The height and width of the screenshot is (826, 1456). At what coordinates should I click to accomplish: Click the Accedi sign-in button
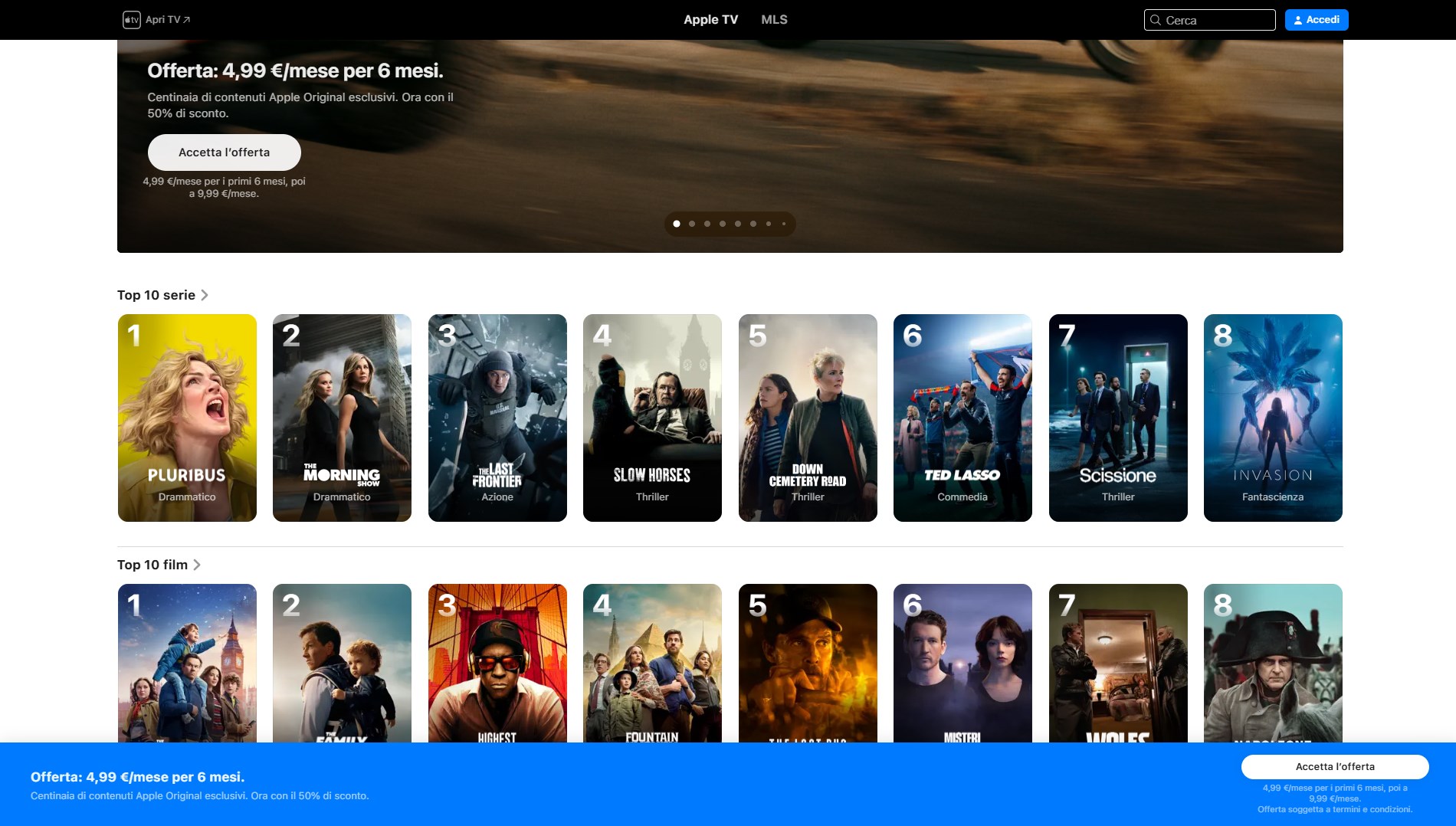(x=1317, y=20)
